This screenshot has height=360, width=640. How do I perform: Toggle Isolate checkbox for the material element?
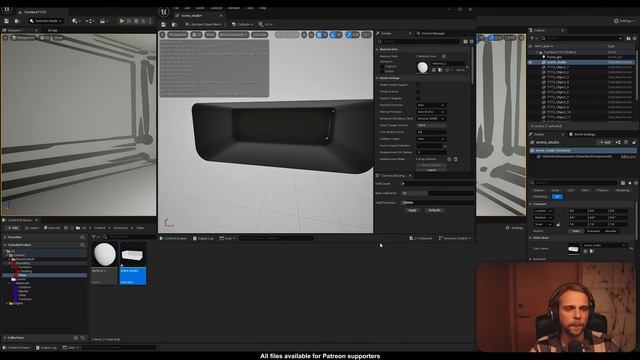(382, 71)
